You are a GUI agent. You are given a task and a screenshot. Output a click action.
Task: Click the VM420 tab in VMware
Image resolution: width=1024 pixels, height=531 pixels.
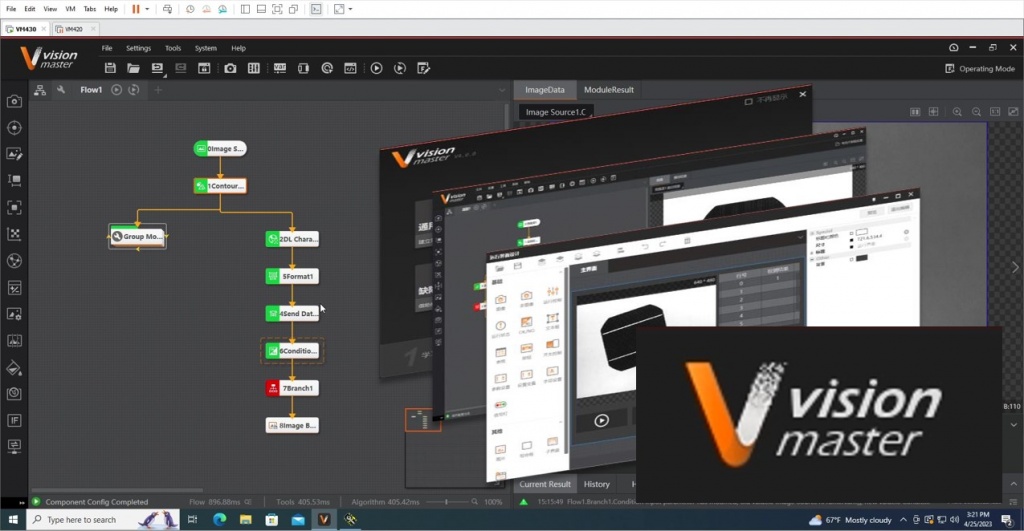[x=74, y=29]
